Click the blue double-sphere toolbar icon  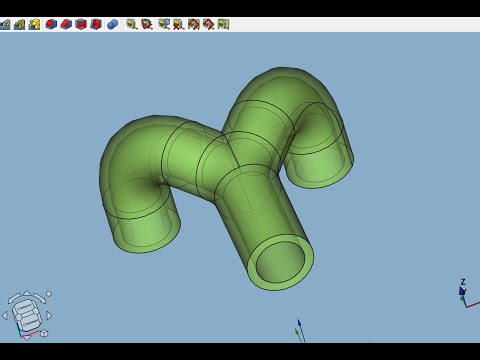[x=113, y=24]
